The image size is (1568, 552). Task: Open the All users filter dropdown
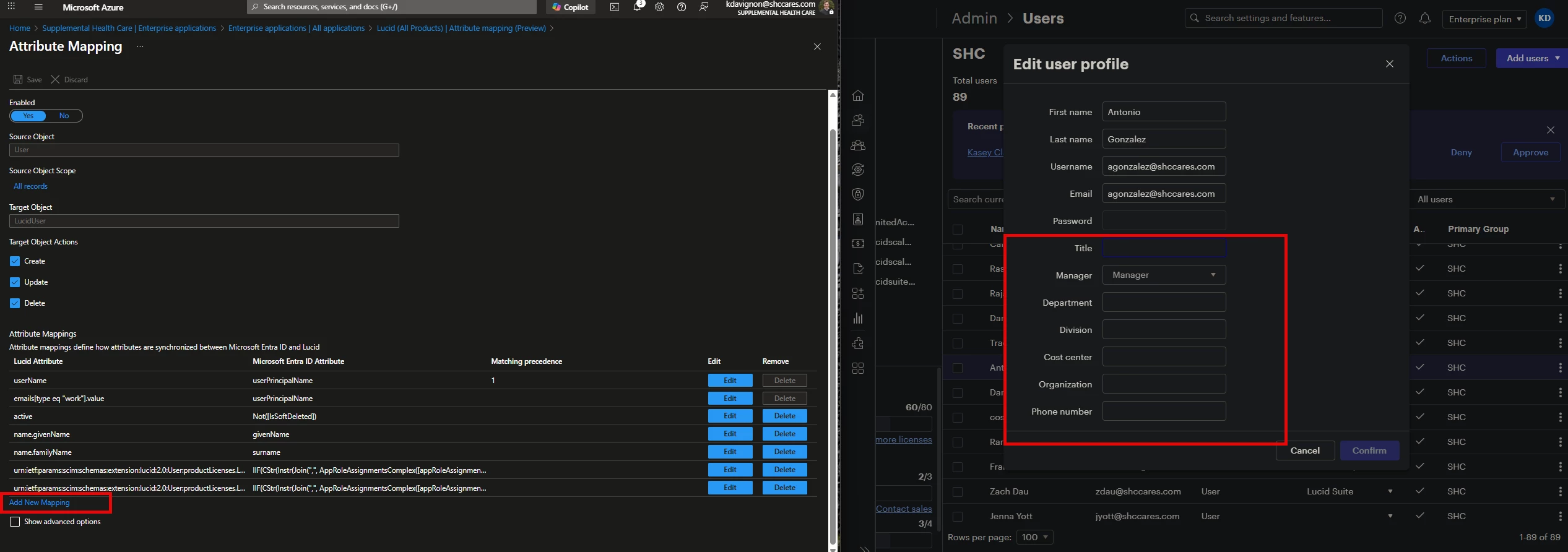[x=1487, y=199]
